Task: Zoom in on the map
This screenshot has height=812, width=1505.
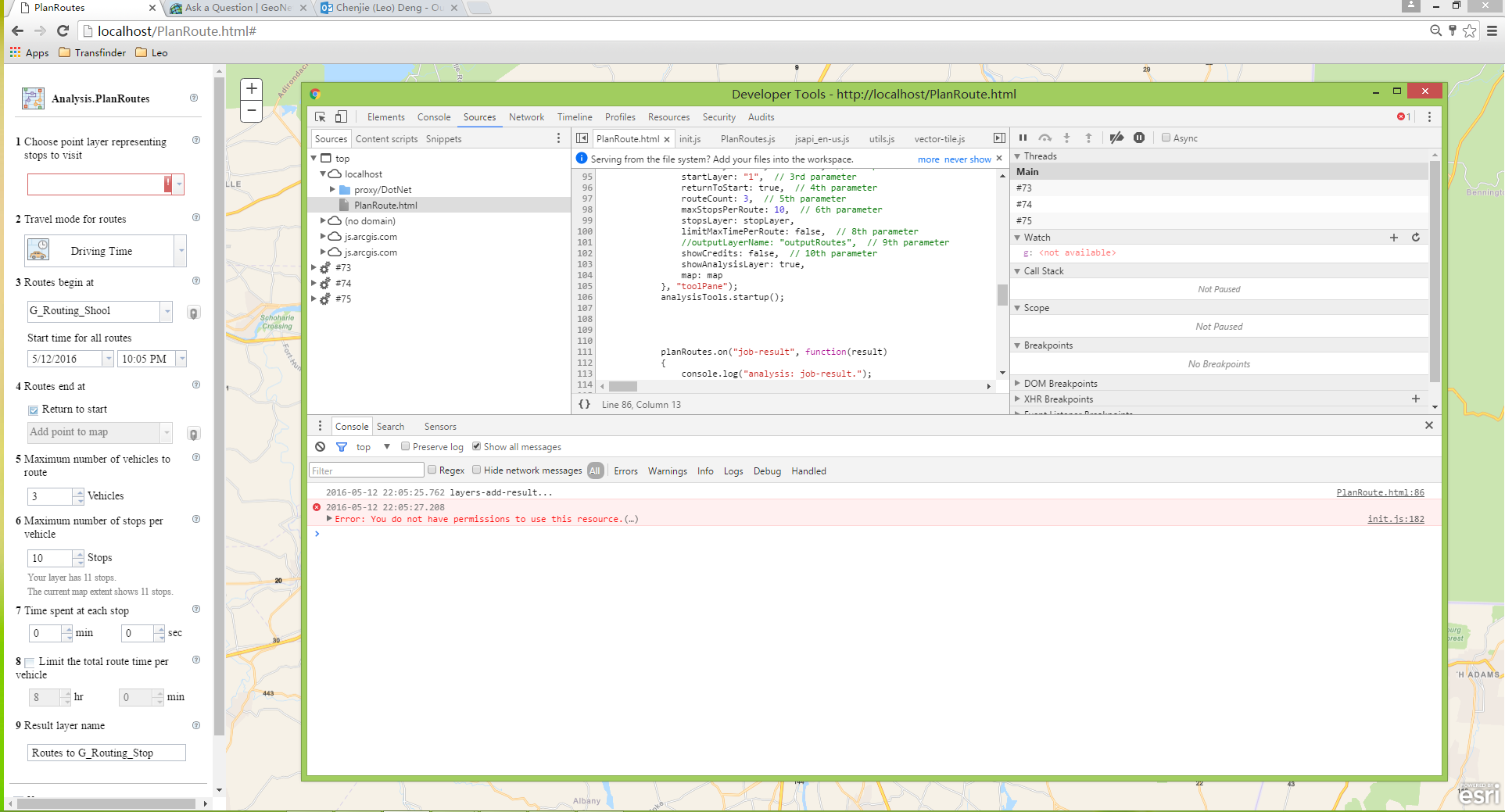Action: (252, 89)
